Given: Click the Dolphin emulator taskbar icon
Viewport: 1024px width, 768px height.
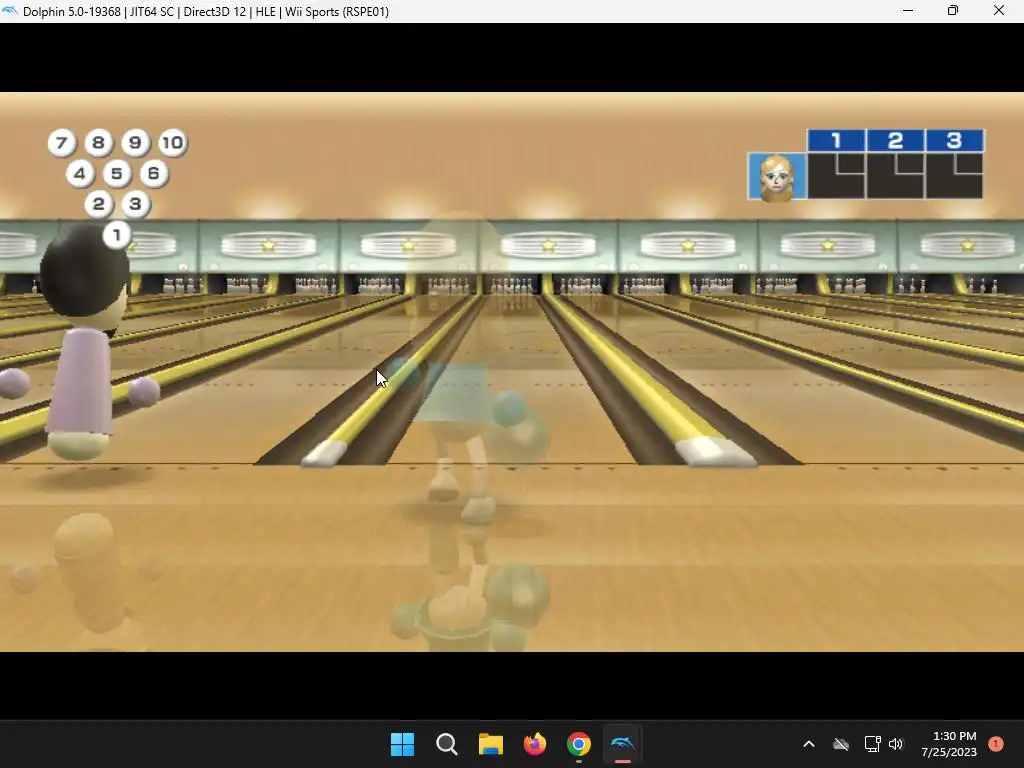Looking at the screenshot, I should (622, 744).
